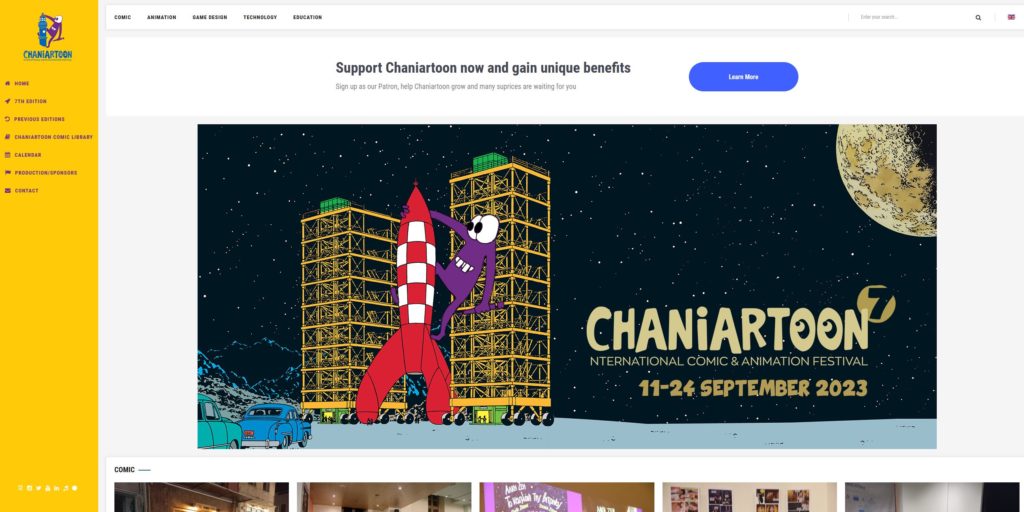
Task: Click the LinkedIn icon in sidebar footer
Action: [x=57, y=488]
